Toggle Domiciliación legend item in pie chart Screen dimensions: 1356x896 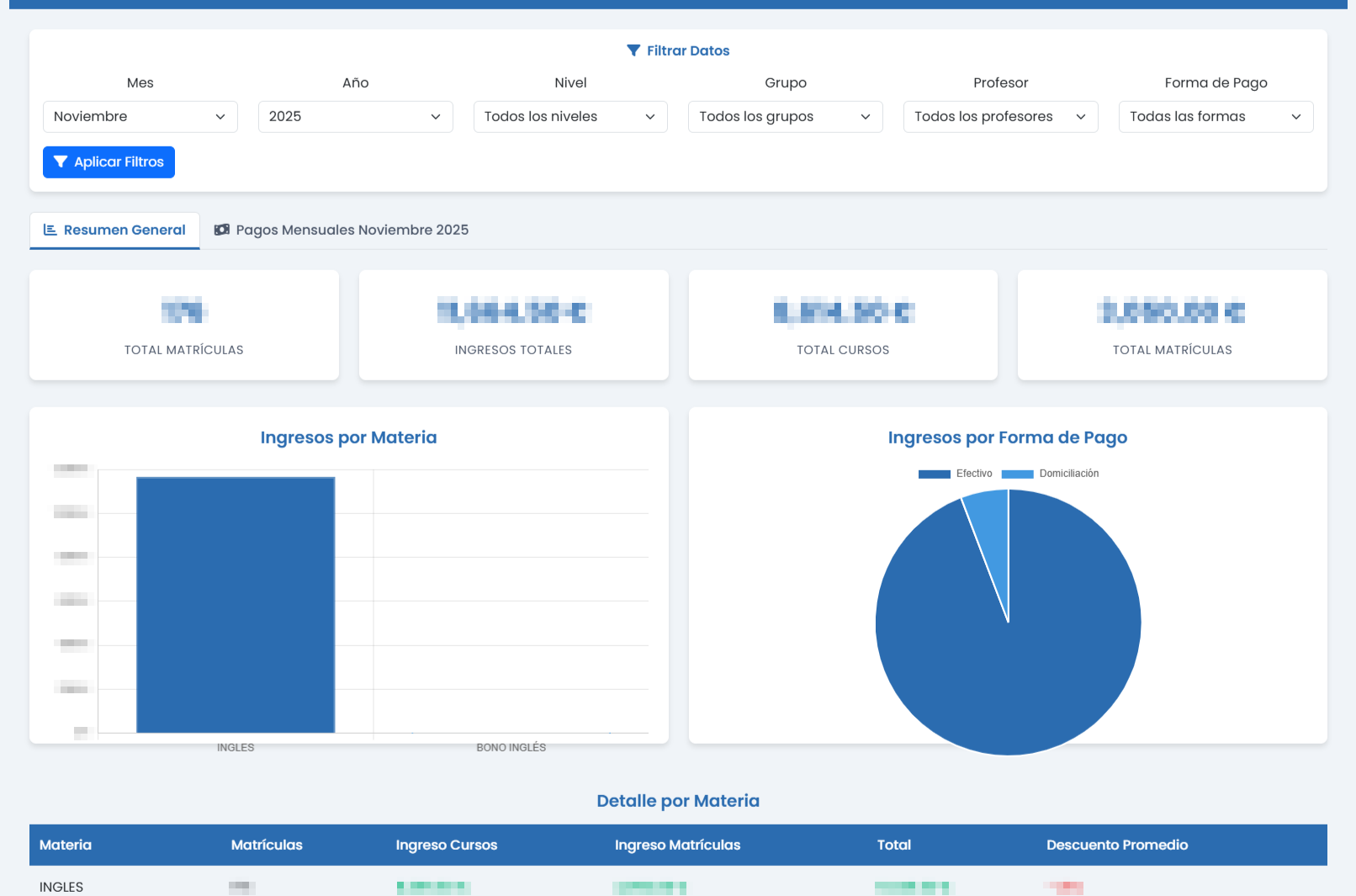1050,474
